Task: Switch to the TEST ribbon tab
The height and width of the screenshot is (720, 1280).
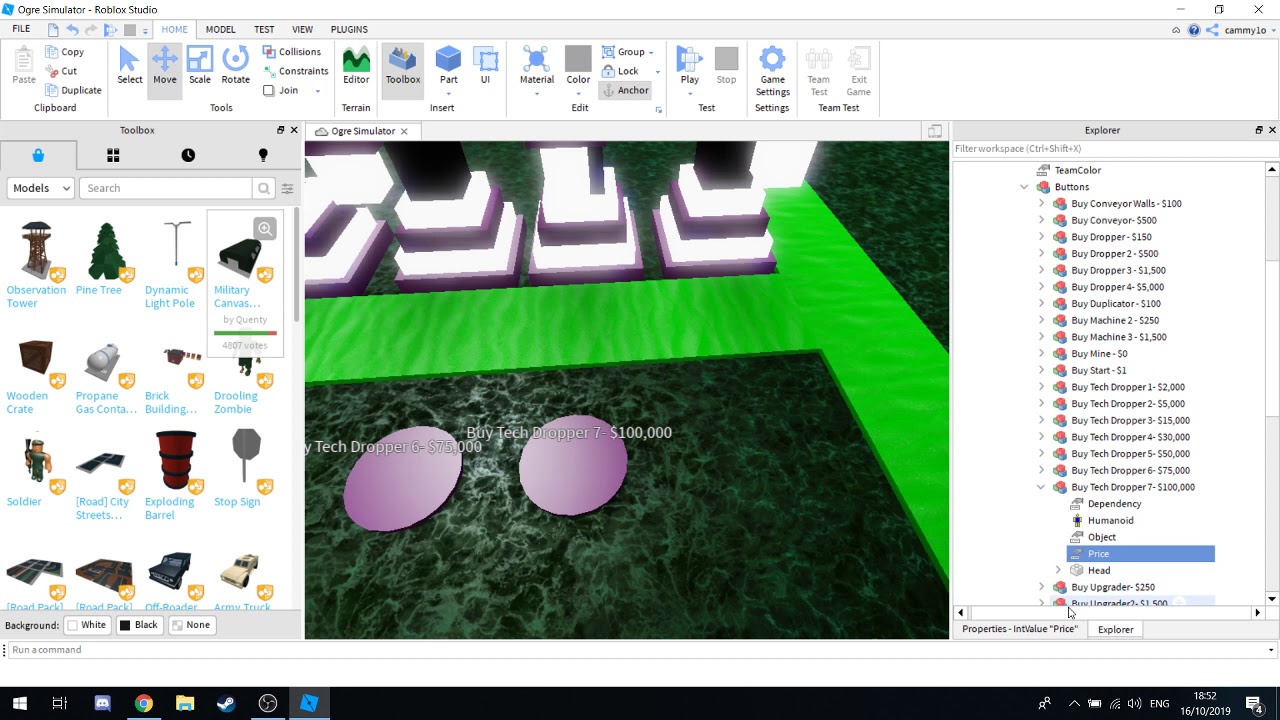Action: tap(264, 30)
